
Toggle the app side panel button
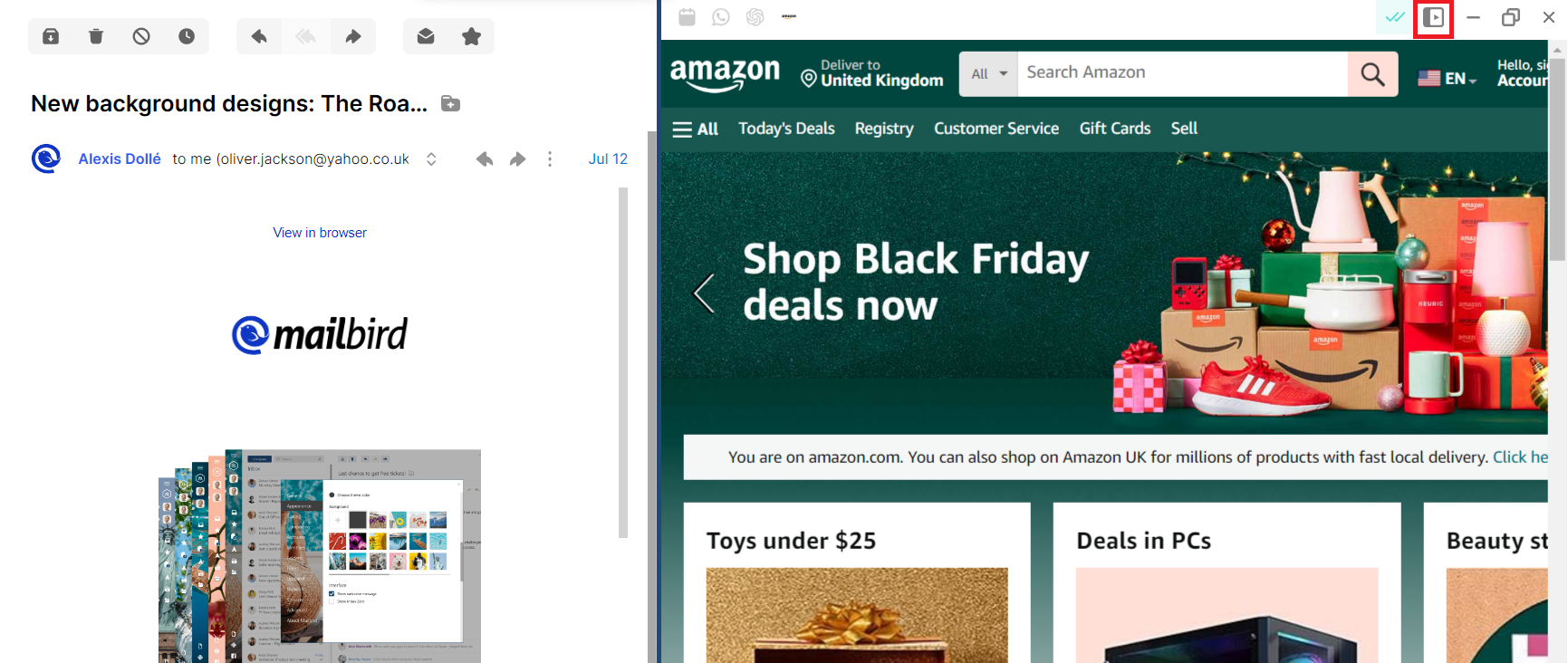(x=1433, y=18)
